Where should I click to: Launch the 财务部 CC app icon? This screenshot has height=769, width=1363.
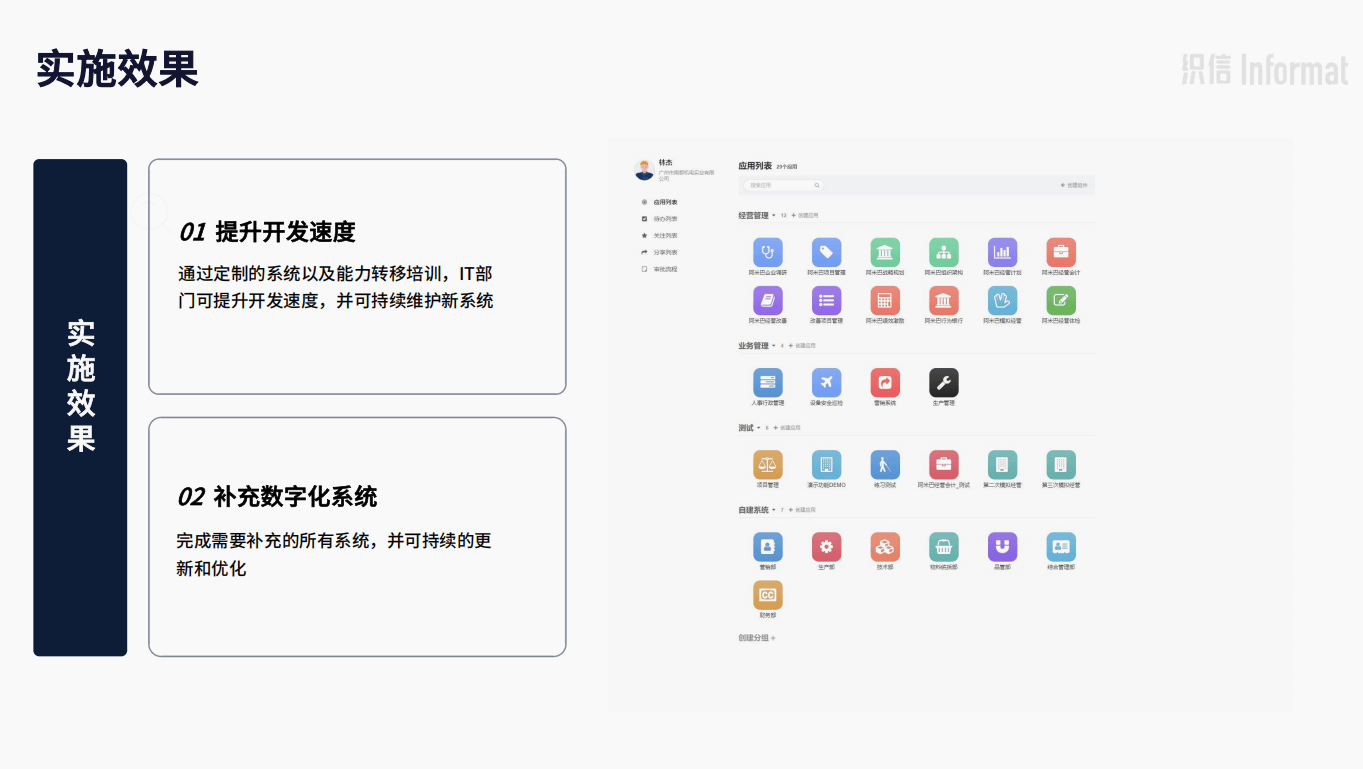[x=768, y=596]
